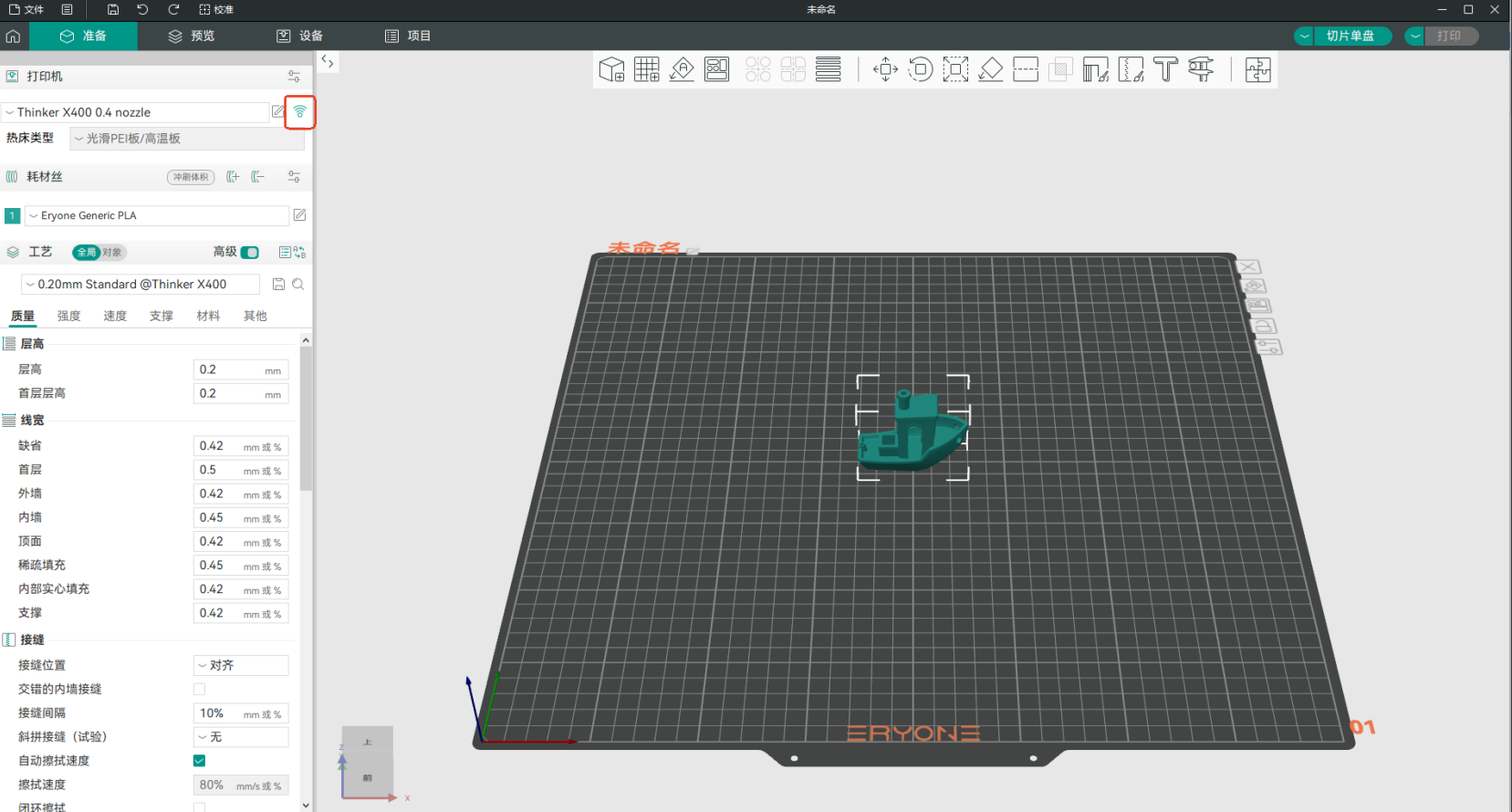Click the 冲刷体积 flushing volumes button
Viewport: 1512px width, 812px height.
point(191,177)
